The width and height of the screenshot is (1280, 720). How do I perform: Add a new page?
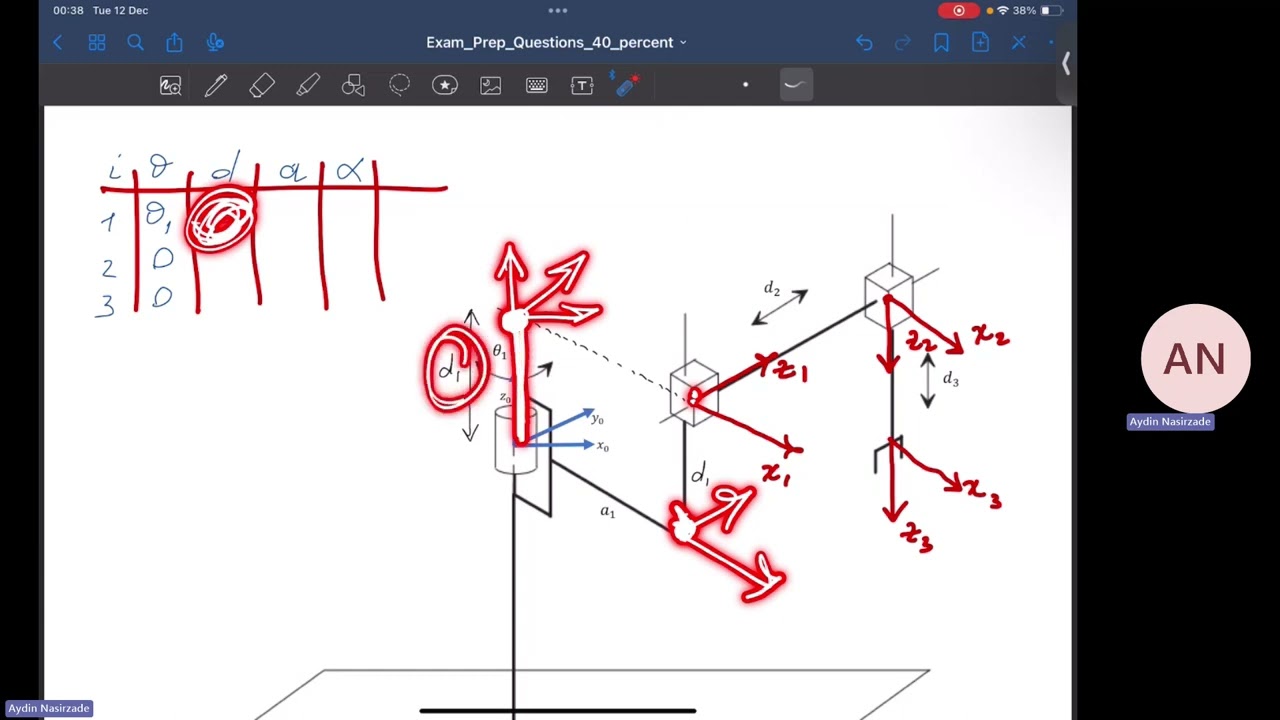point(980,42)
